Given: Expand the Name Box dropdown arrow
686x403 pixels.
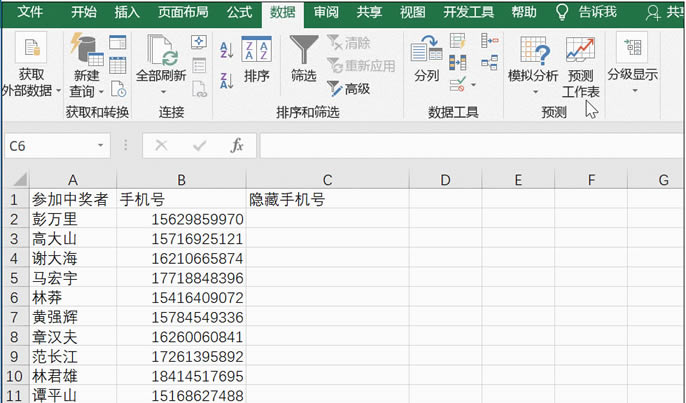Looking at the screenshot, I should [x=101, y=146].
